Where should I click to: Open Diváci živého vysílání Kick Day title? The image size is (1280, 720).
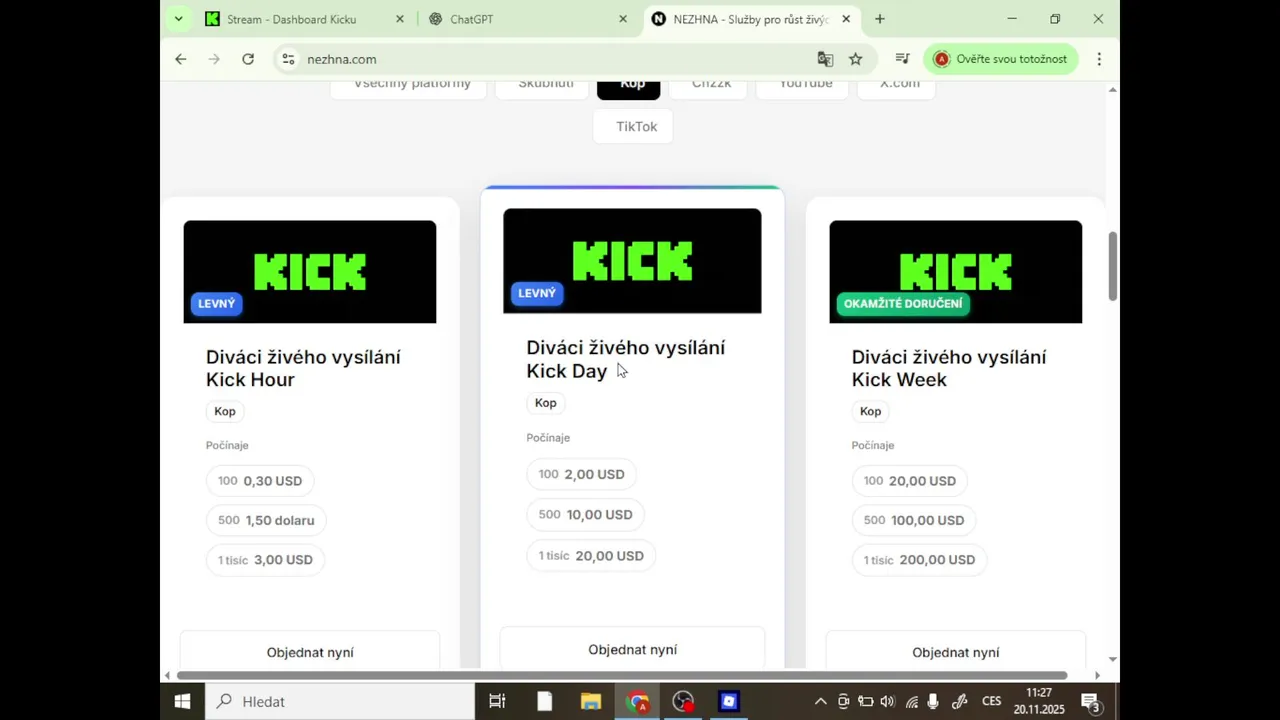[x=626, y=359]
